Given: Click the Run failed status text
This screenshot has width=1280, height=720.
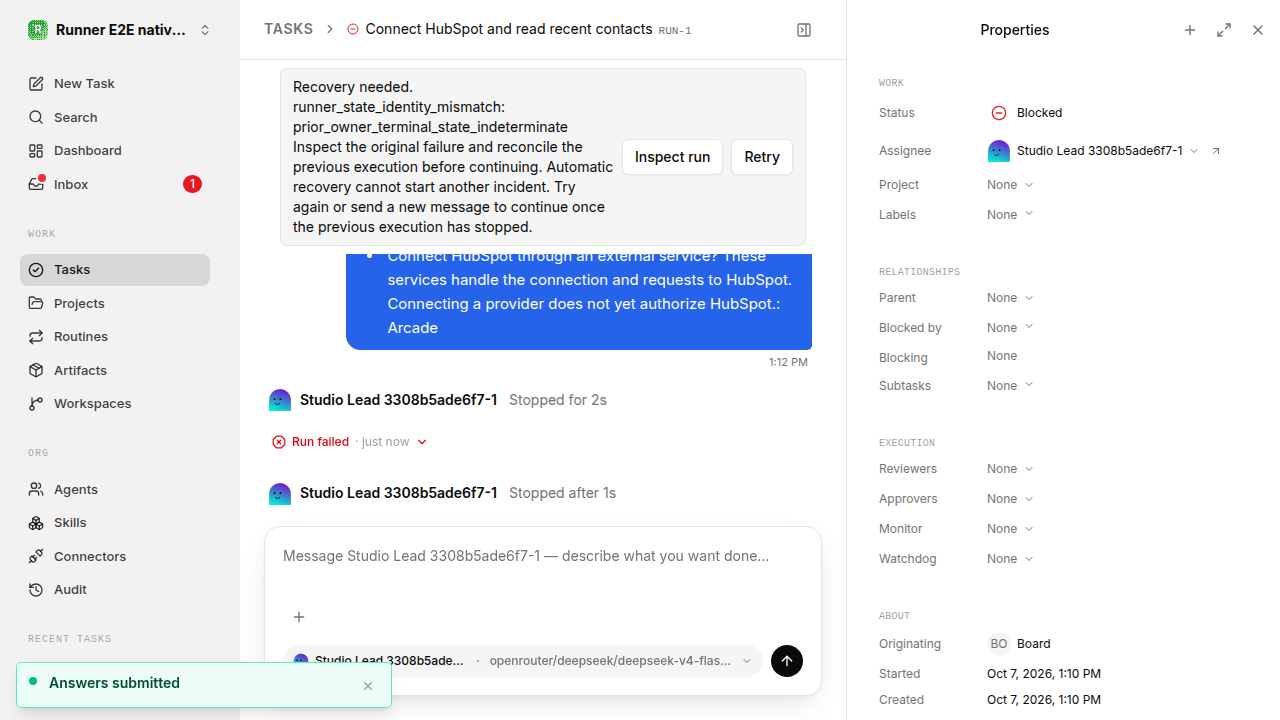Looking at the screenshot, I should tap(320, 442).
